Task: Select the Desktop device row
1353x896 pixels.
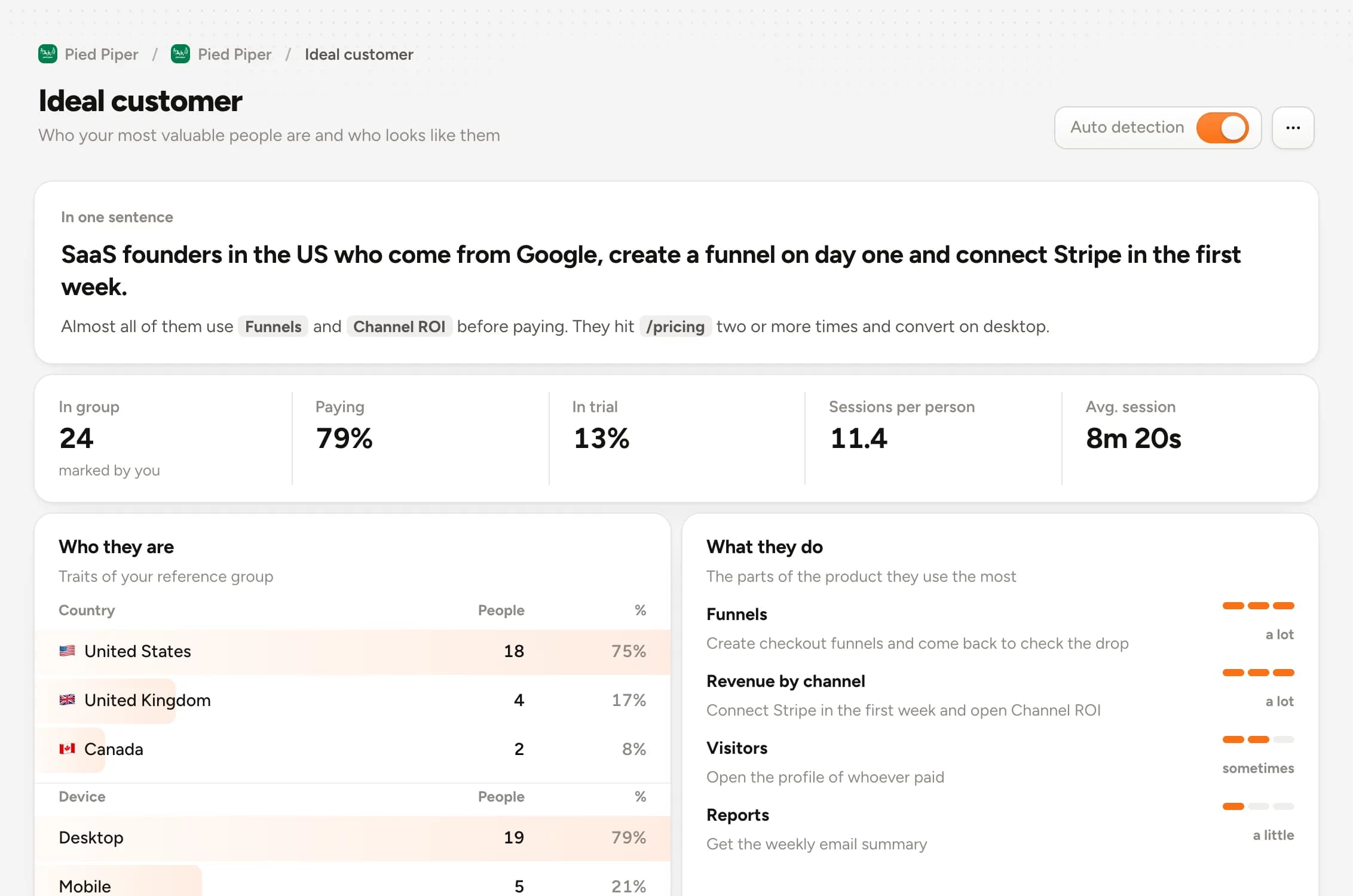Action: coord(353,838)
